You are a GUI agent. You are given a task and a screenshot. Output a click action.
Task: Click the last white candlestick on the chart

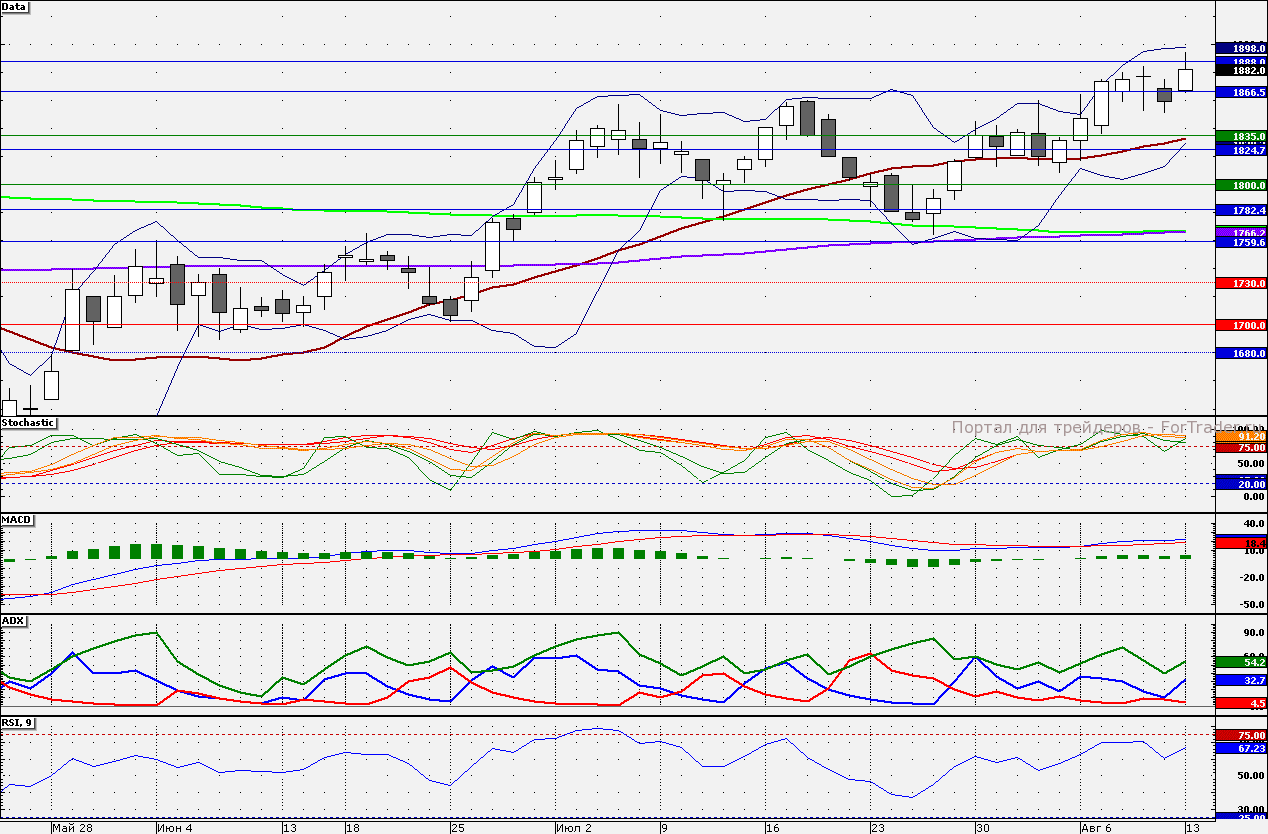[1186, 80]
